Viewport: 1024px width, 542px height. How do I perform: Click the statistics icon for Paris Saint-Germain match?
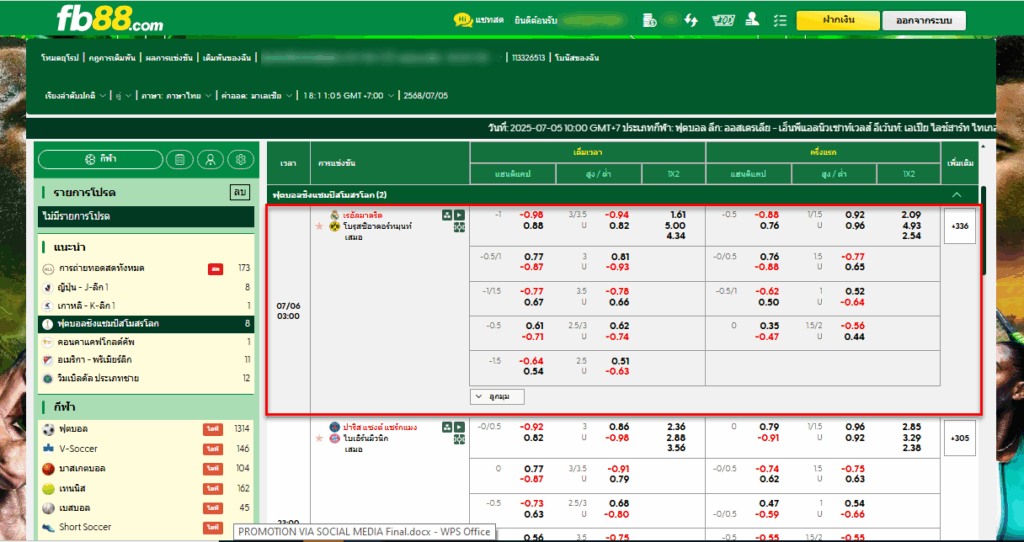pos(447,427)
